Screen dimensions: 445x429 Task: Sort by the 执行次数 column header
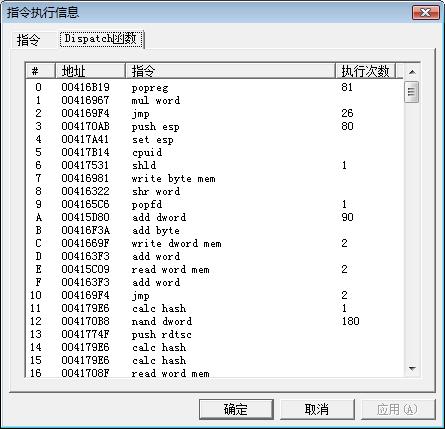point(365,71)
